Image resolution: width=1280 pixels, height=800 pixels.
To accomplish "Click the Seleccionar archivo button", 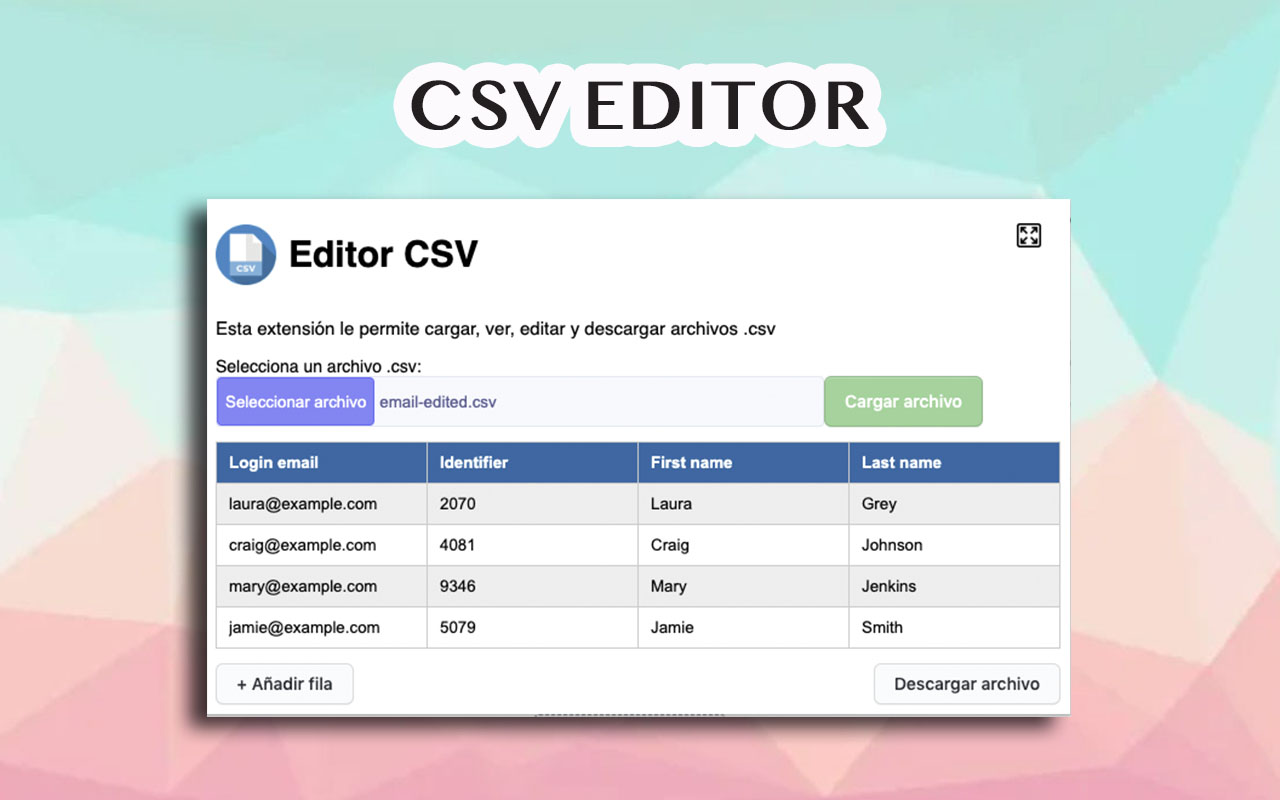I will click(x=295, y=401).
